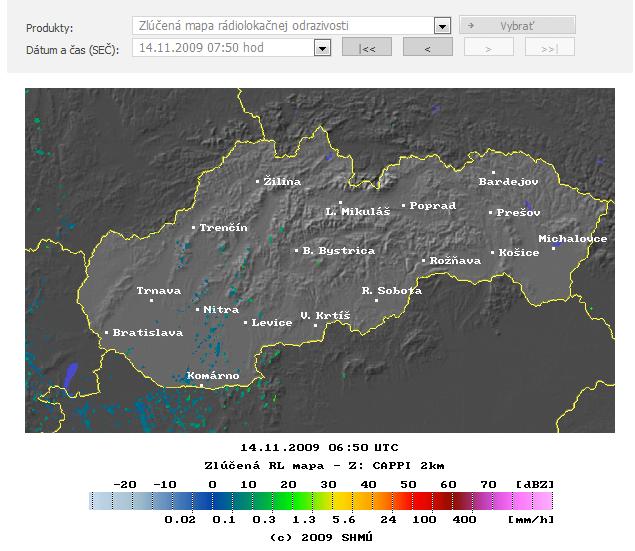Screen dimensions: 635x551
Task: Click the Rožňava city label on map
Action: pos(455,261)
